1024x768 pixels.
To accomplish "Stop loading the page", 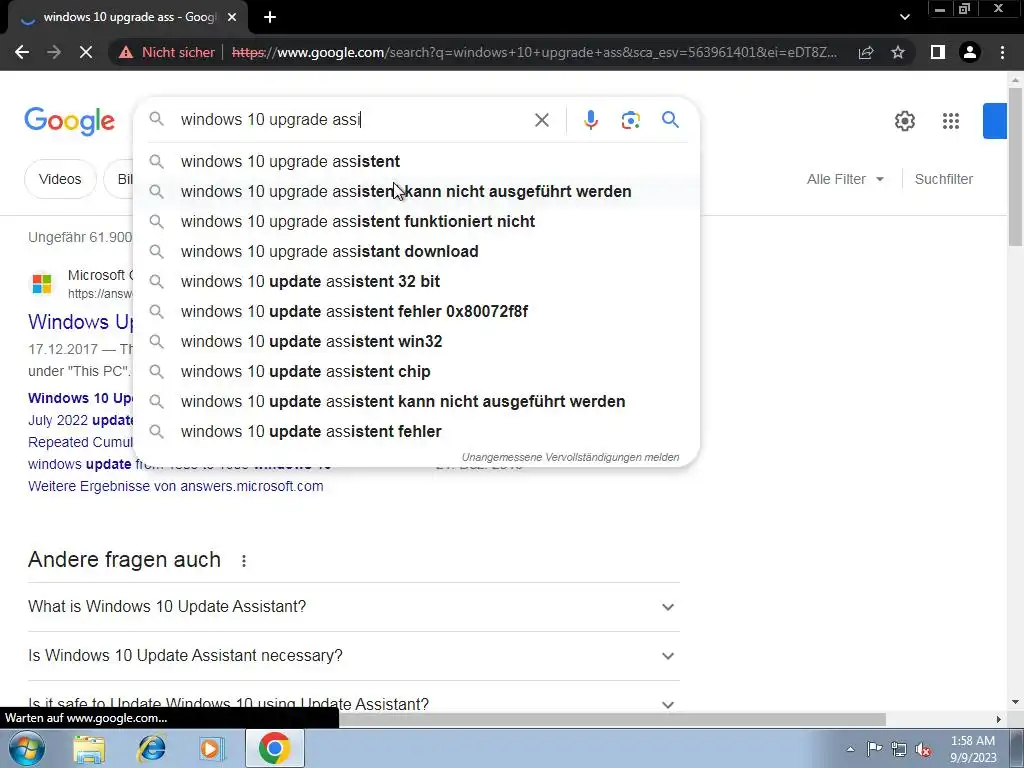I will point(86,52).
